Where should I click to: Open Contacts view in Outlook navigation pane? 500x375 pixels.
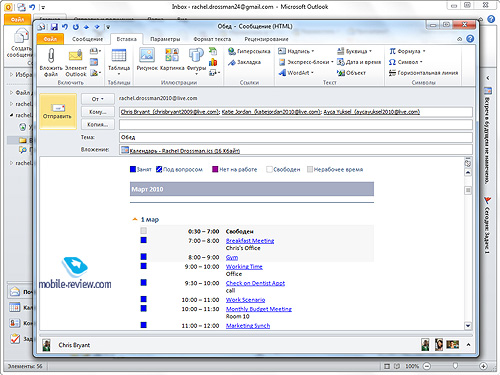[x=15, y=323]
